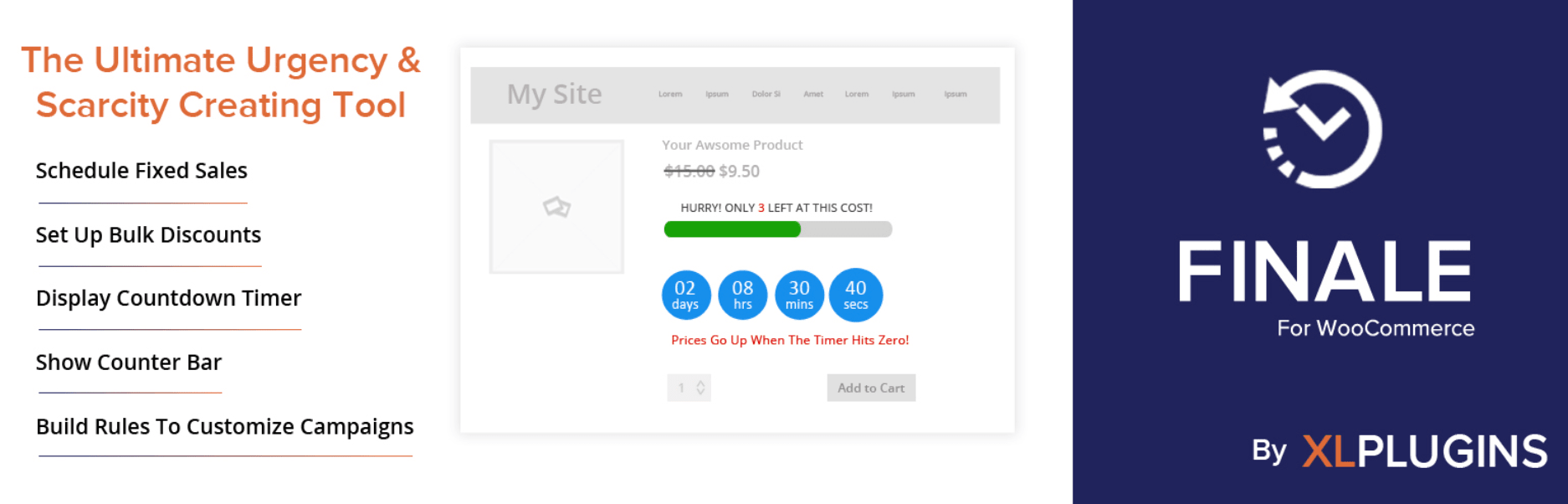The height and width of the screenshot is (504, 1568).
Task: Click the $9.50 sale price
Action: point(740,172)
